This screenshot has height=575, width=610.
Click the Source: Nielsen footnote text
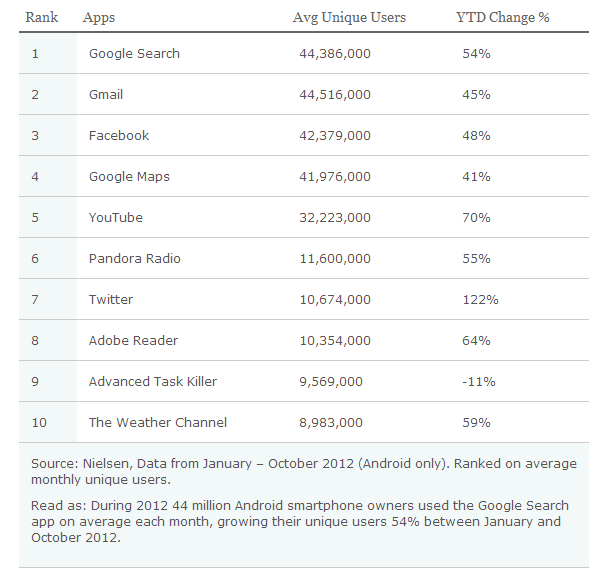click(x=304, y=471)
